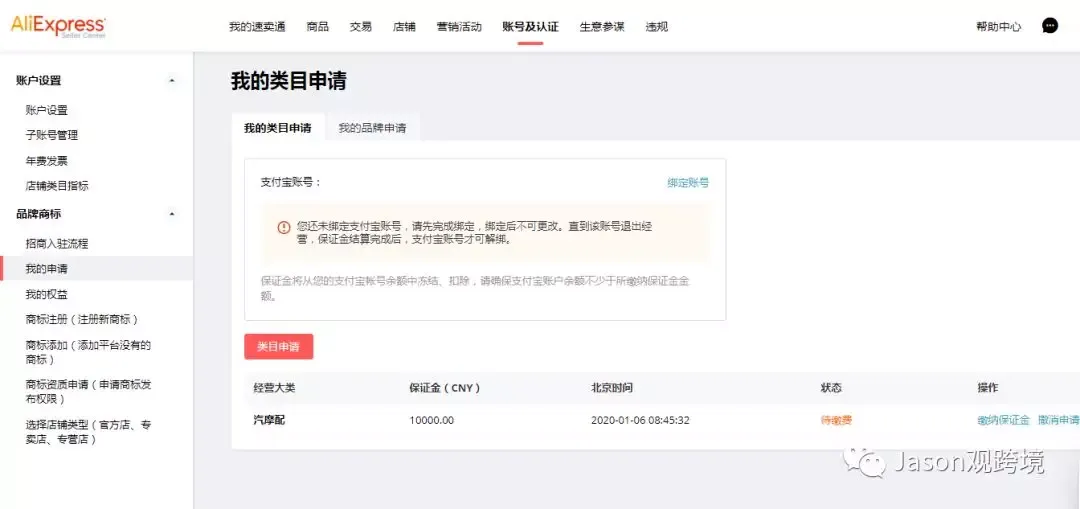Open 年费发票 in sidebar
Image resolution: width=1080 pixels, height=509 pixels.
click(47, 160)
